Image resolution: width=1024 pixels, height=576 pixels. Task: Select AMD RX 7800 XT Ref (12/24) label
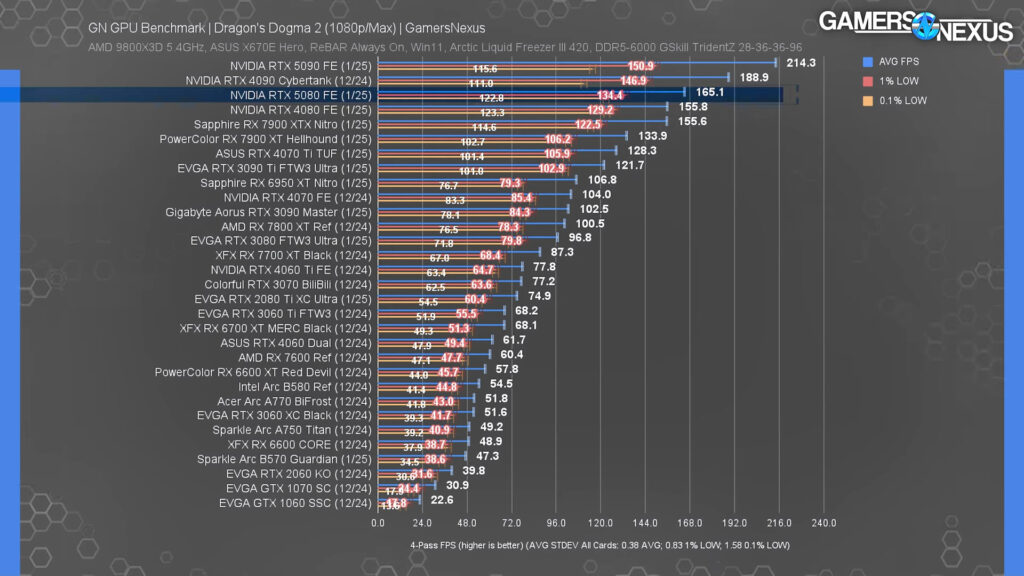click(x=296, y=227)
